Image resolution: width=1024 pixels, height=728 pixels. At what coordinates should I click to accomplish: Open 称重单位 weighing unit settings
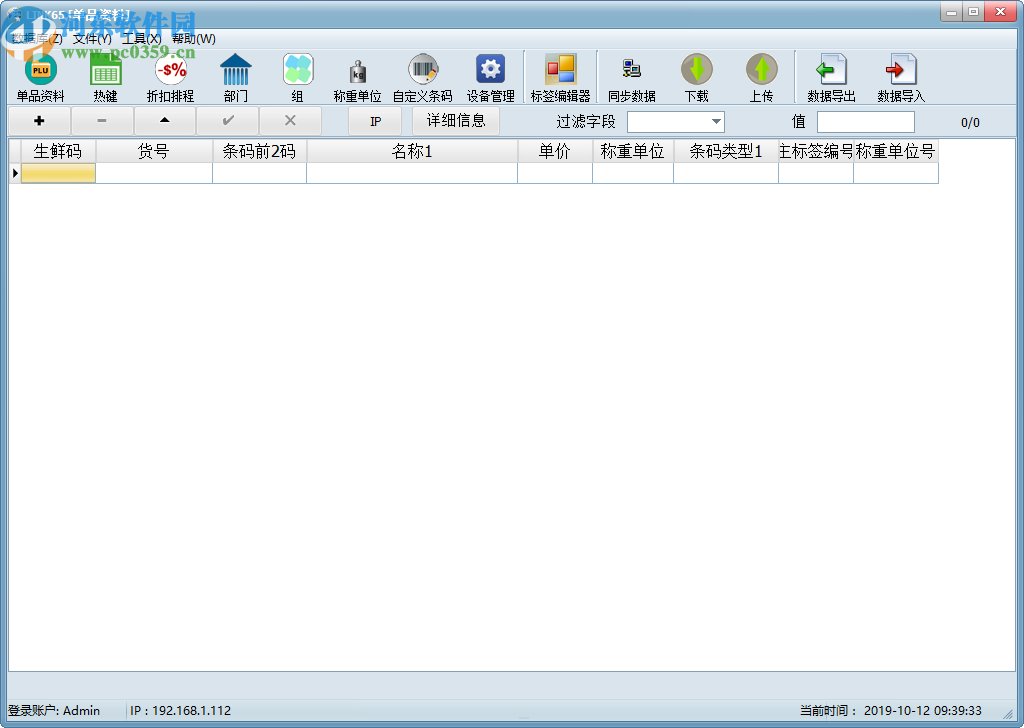[x=359, y=75]
